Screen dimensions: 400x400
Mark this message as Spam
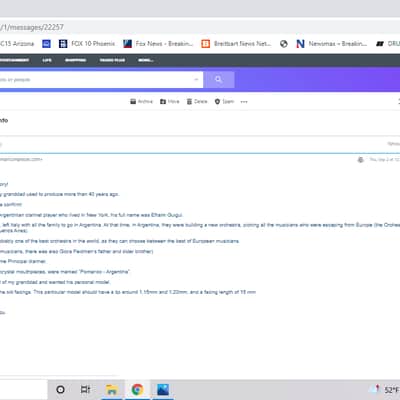coord(224,101)
